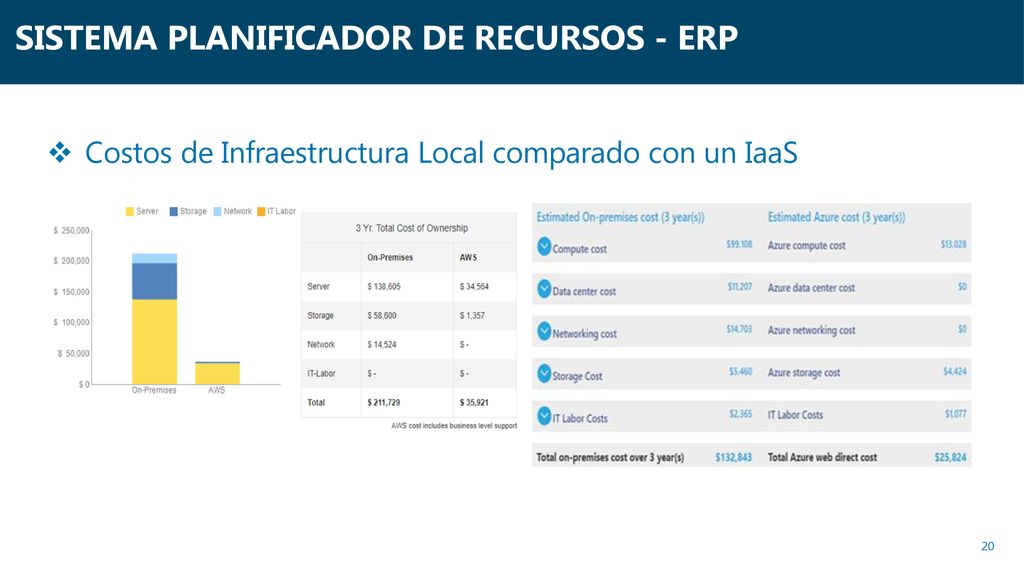Click 'AWS cost includes business level support' note
The width and height of the screenshot is (1024, 576).
(x=454, y=426)
